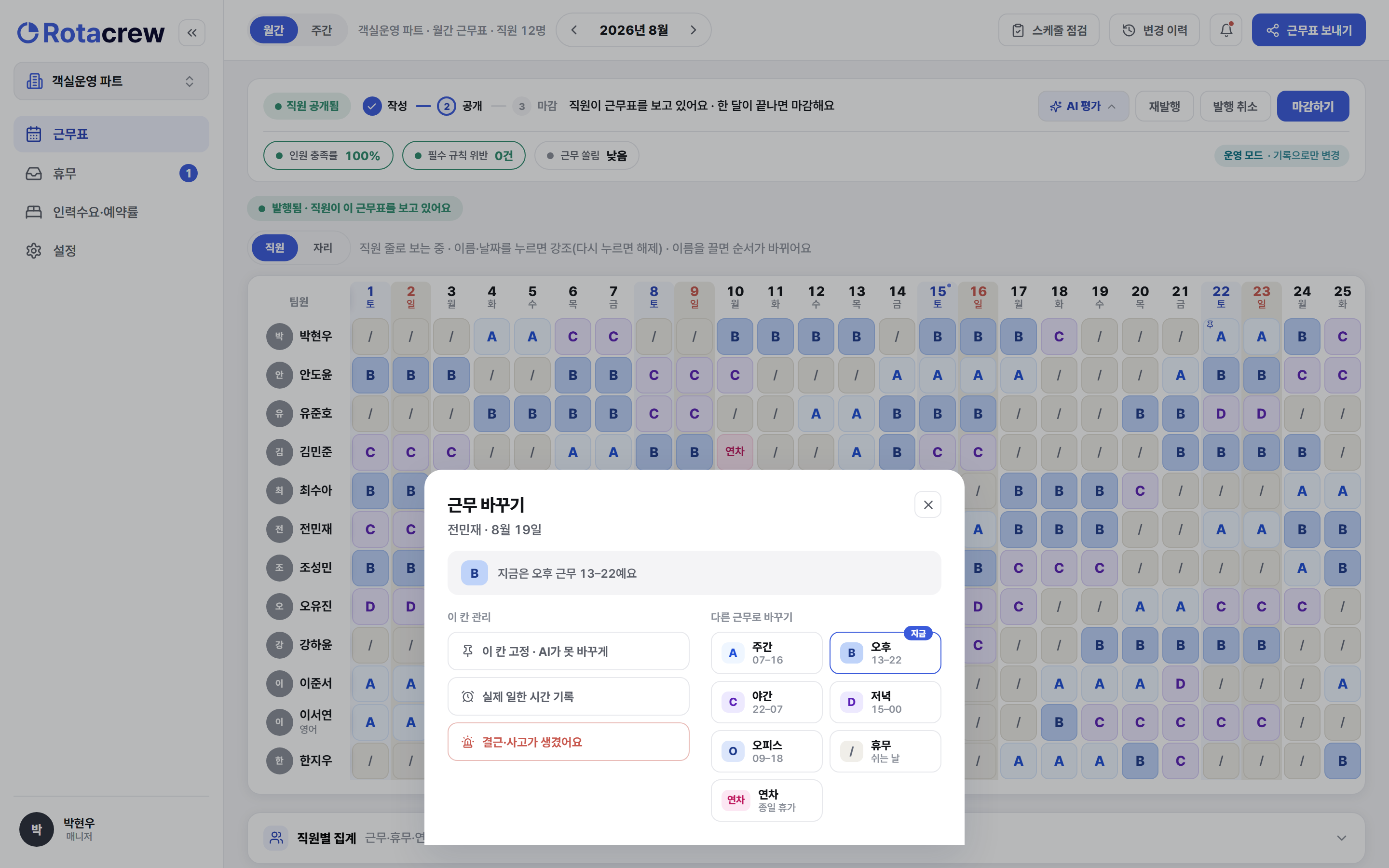This screenshot has width=1389, height=868.
Task: Choose shift O 오피스 09–18
Action: (766, 751)
